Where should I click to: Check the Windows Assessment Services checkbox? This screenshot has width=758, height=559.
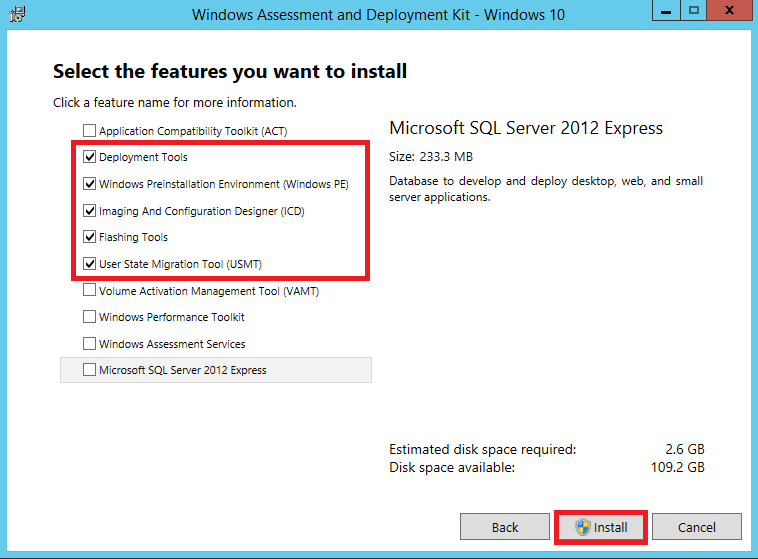(89, 344)
